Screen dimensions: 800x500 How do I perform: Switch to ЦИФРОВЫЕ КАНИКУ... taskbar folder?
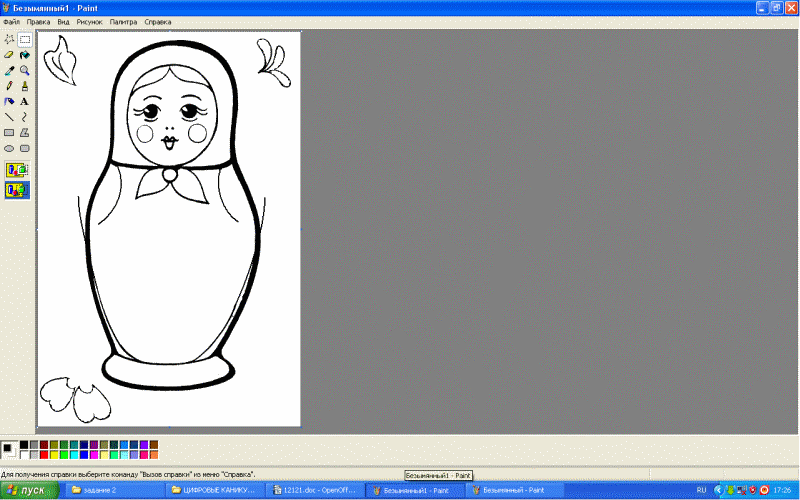213,490
